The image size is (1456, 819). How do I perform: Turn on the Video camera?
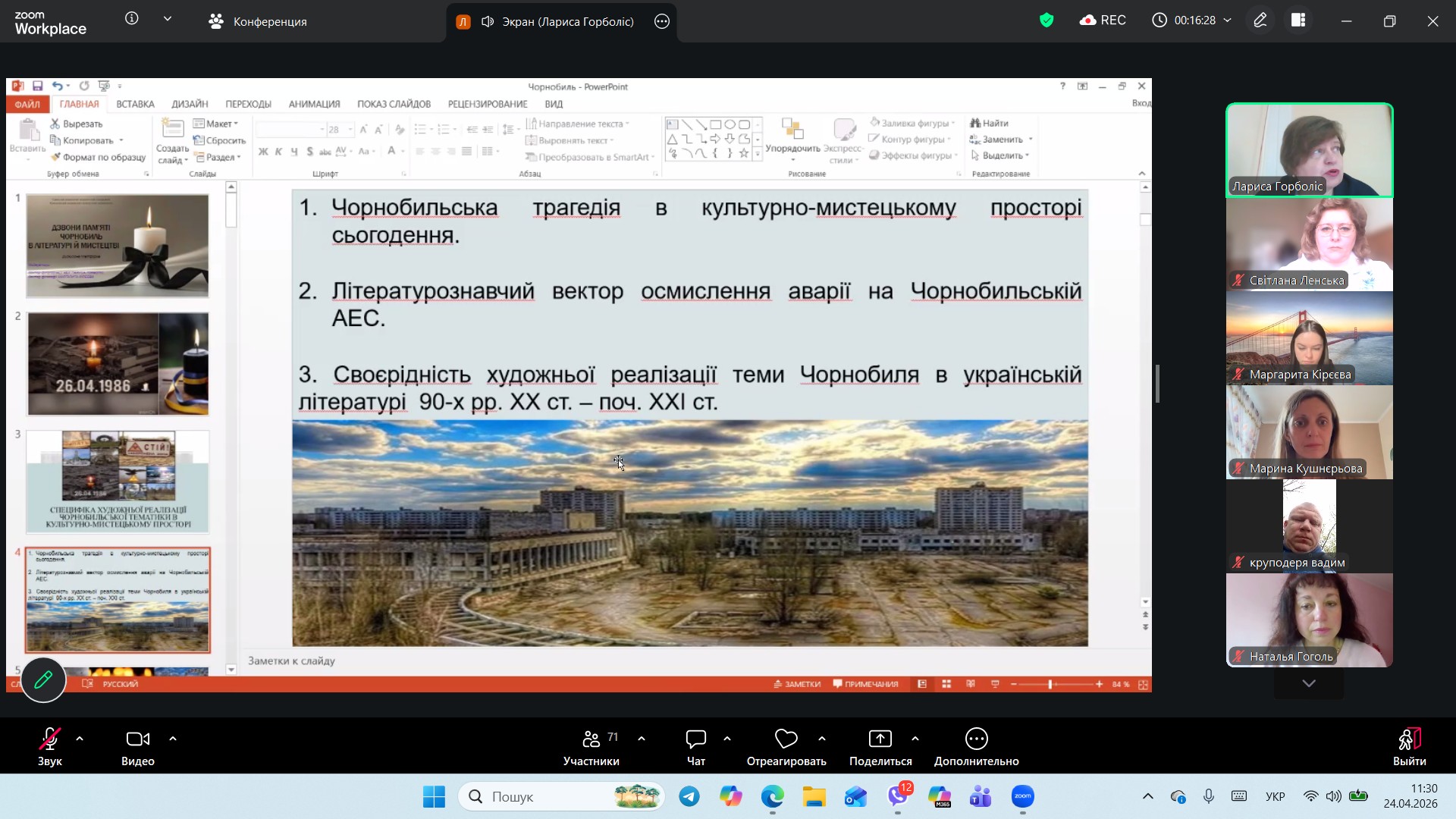(x=137, y=739)
